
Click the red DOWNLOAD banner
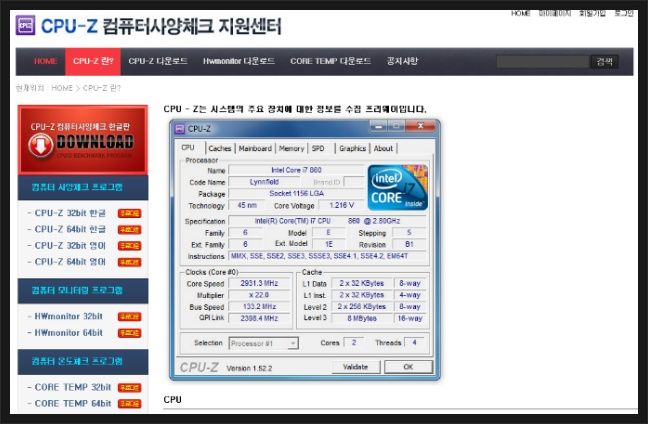pos(83,140)
